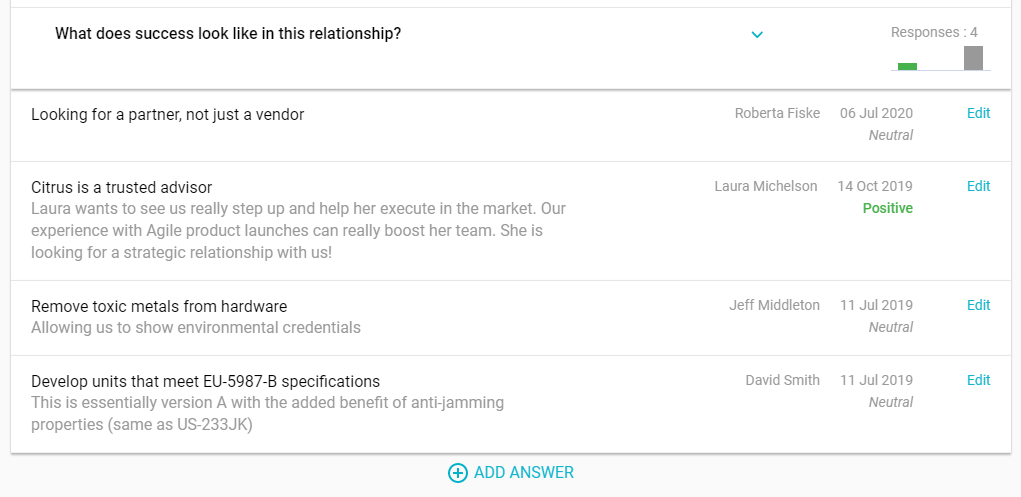The height and width of the screenshot is (497, 1021).
Task: Select the question title about success
Action: click(228, 34)
